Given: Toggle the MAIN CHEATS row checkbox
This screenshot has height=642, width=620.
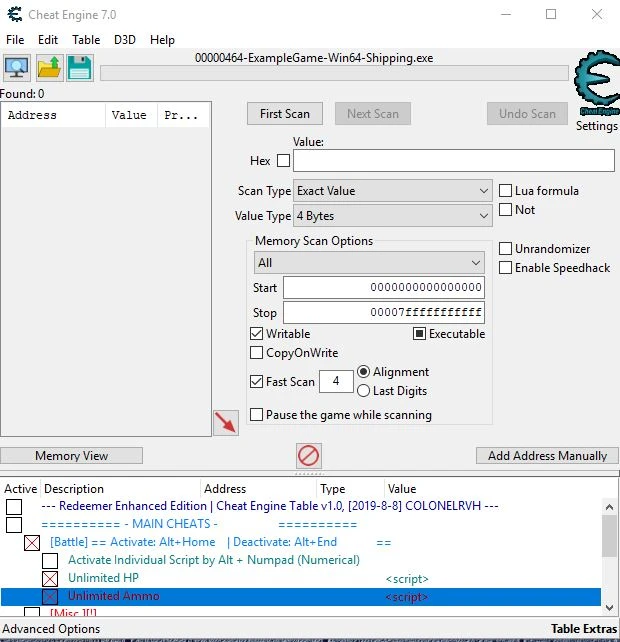Looking at the screenshot, I should coord(14,524).
